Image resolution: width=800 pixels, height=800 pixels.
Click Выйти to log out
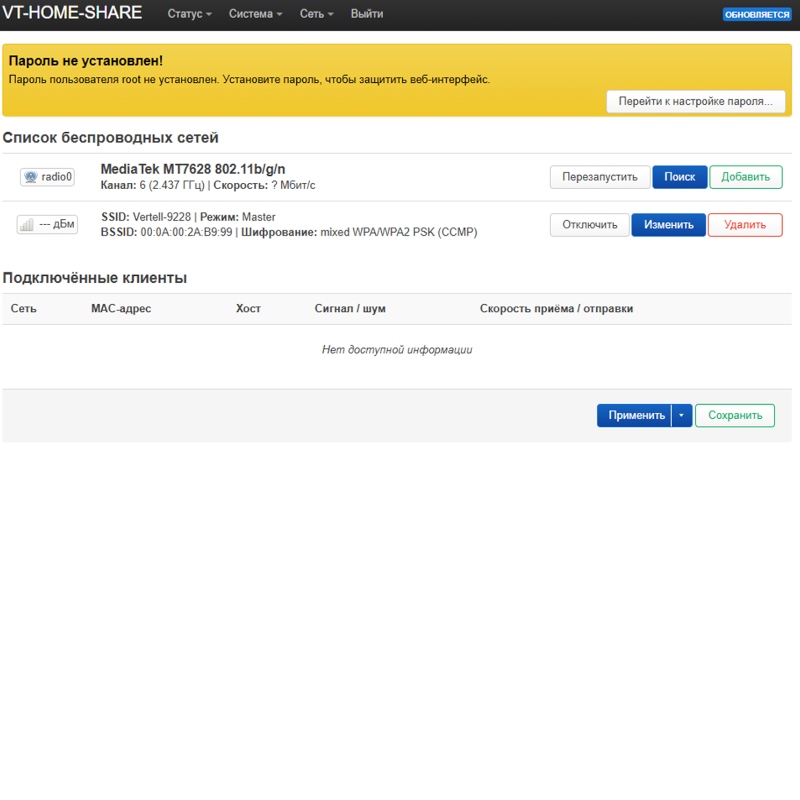367,14
